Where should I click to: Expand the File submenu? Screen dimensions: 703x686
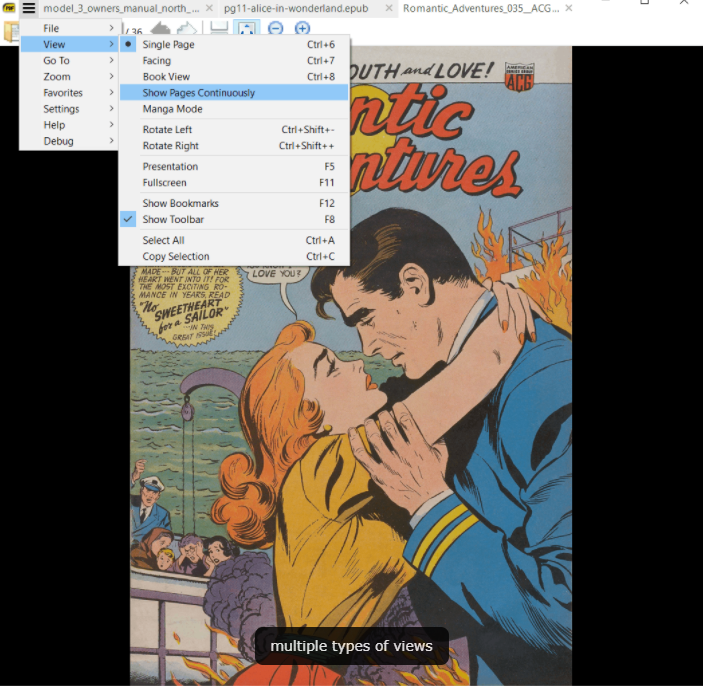pyautogui.click(x=69, y=28)
